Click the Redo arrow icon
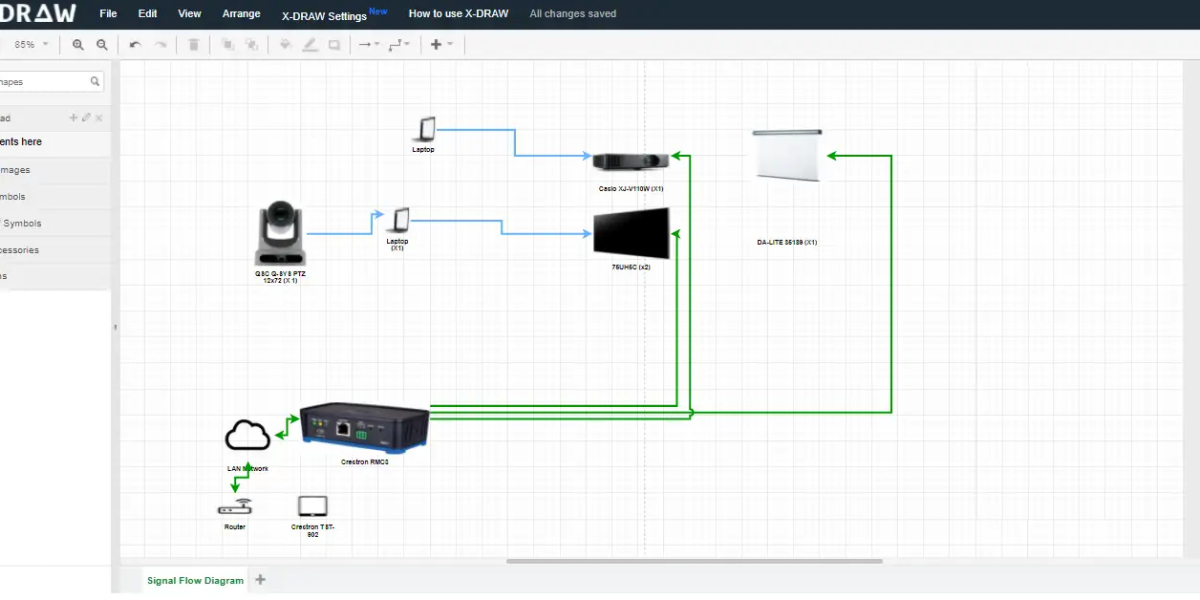Viewport: 1200px width, 600px height. click(x=160, y=45)
